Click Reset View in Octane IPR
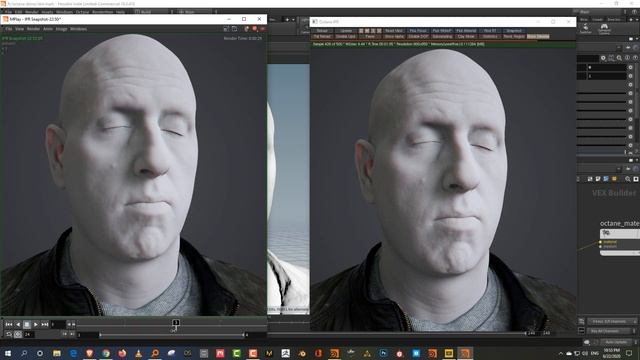 393,31
